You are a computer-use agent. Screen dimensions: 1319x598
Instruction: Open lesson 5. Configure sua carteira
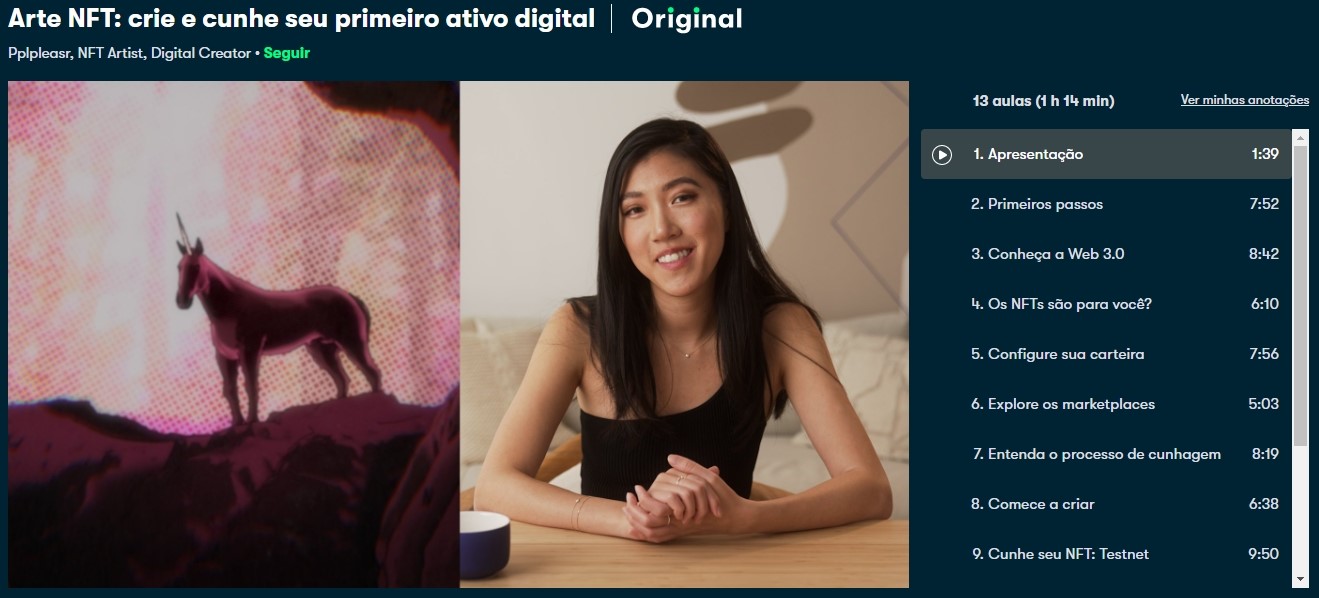point(1106,354)
